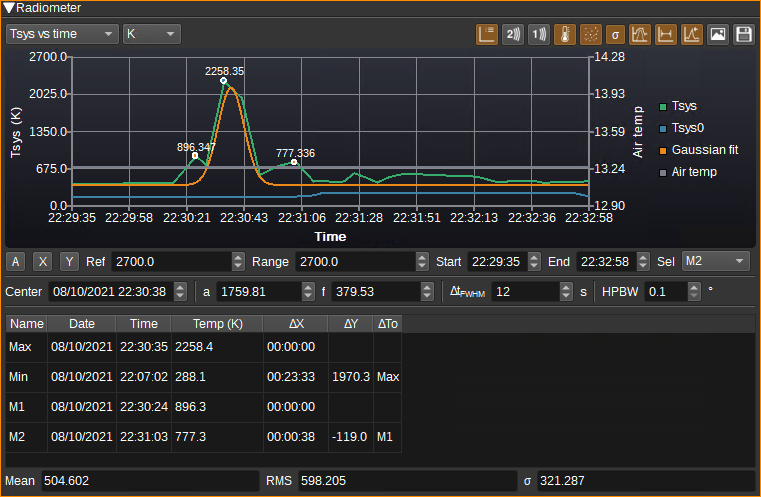761x497 pixels.
Task: Click the 896.347 M1 marker on chart
Action: point(195,156)
